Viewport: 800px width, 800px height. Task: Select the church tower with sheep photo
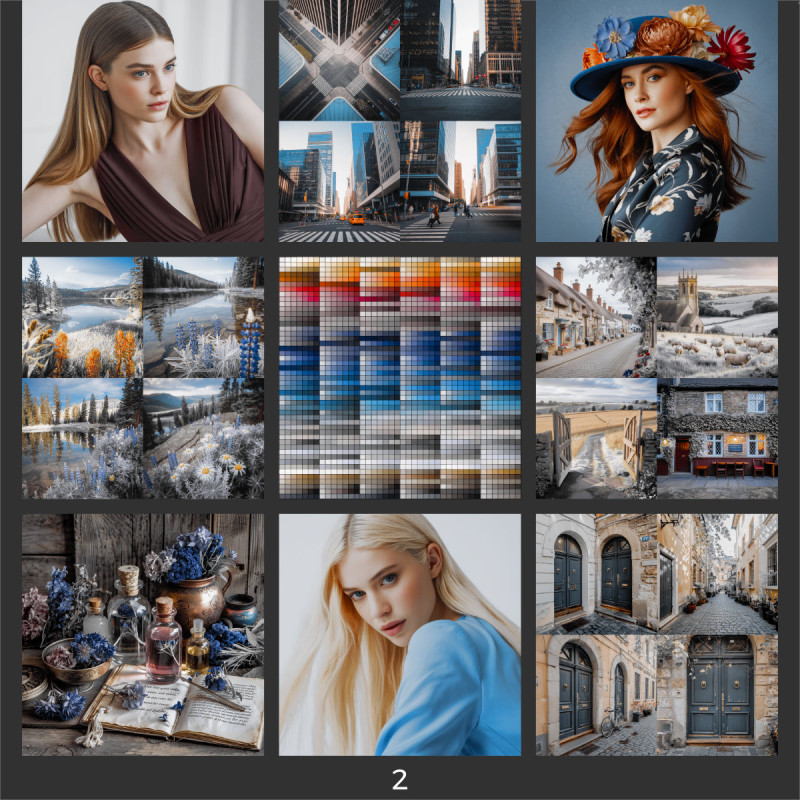pos(717,317)
